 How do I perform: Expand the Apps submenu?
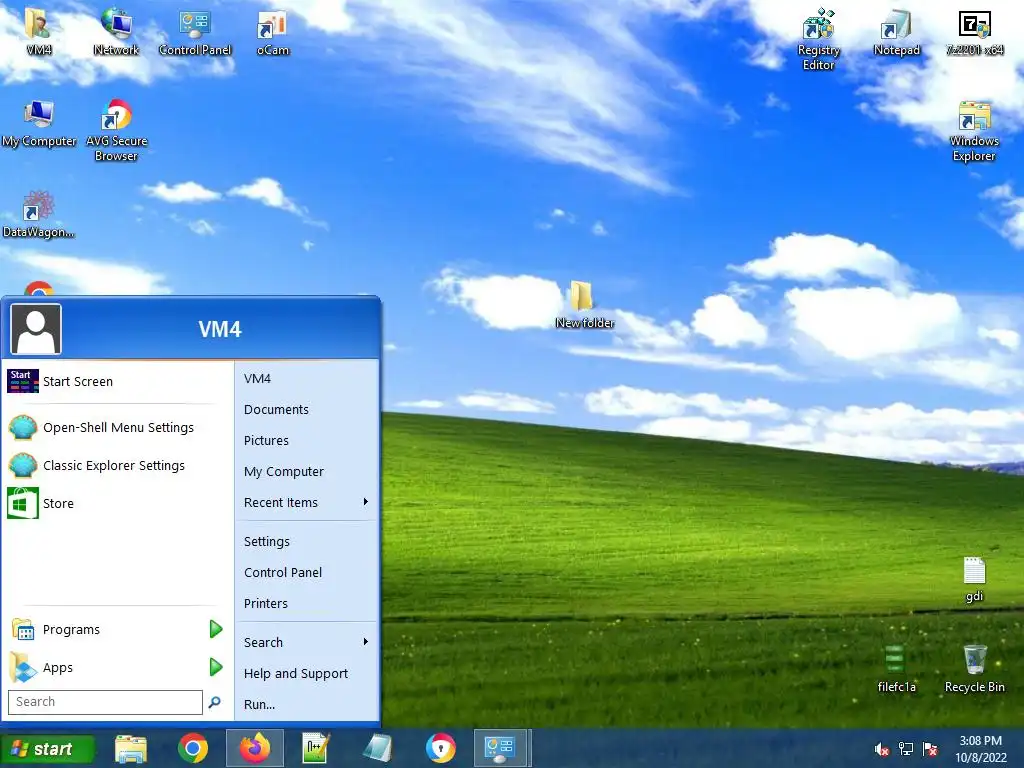(116, 667)
